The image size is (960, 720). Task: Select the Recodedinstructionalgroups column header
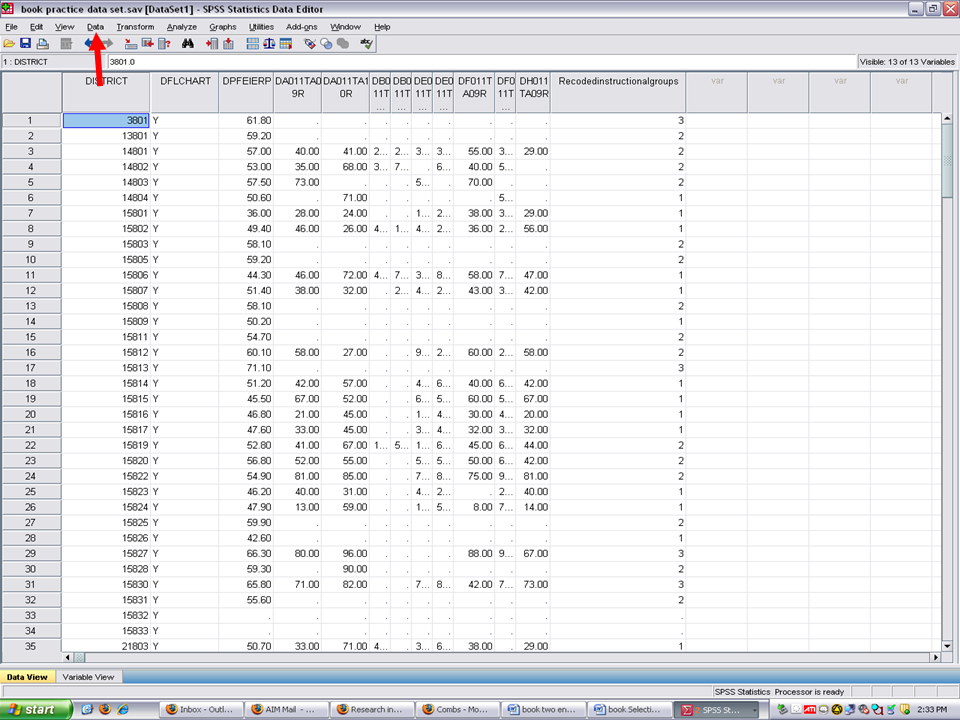(616, 81)
